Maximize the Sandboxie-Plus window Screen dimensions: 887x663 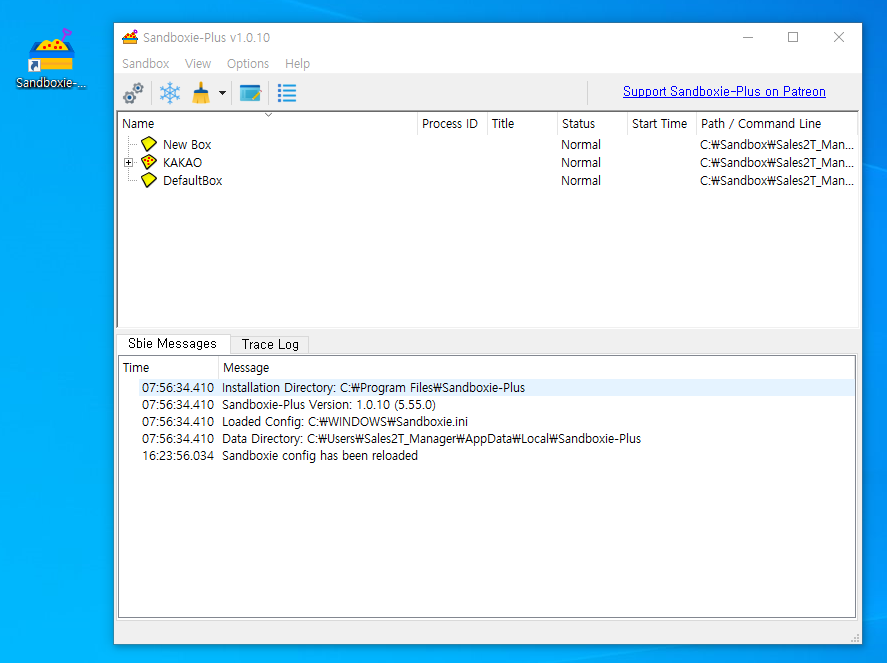click(x=793, y=37)
